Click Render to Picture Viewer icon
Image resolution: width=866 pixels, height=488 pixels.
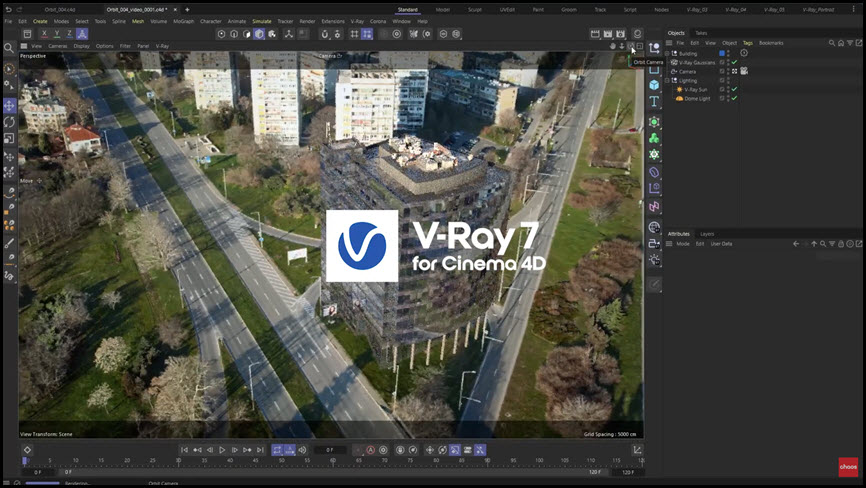click(x=608, y=34)
